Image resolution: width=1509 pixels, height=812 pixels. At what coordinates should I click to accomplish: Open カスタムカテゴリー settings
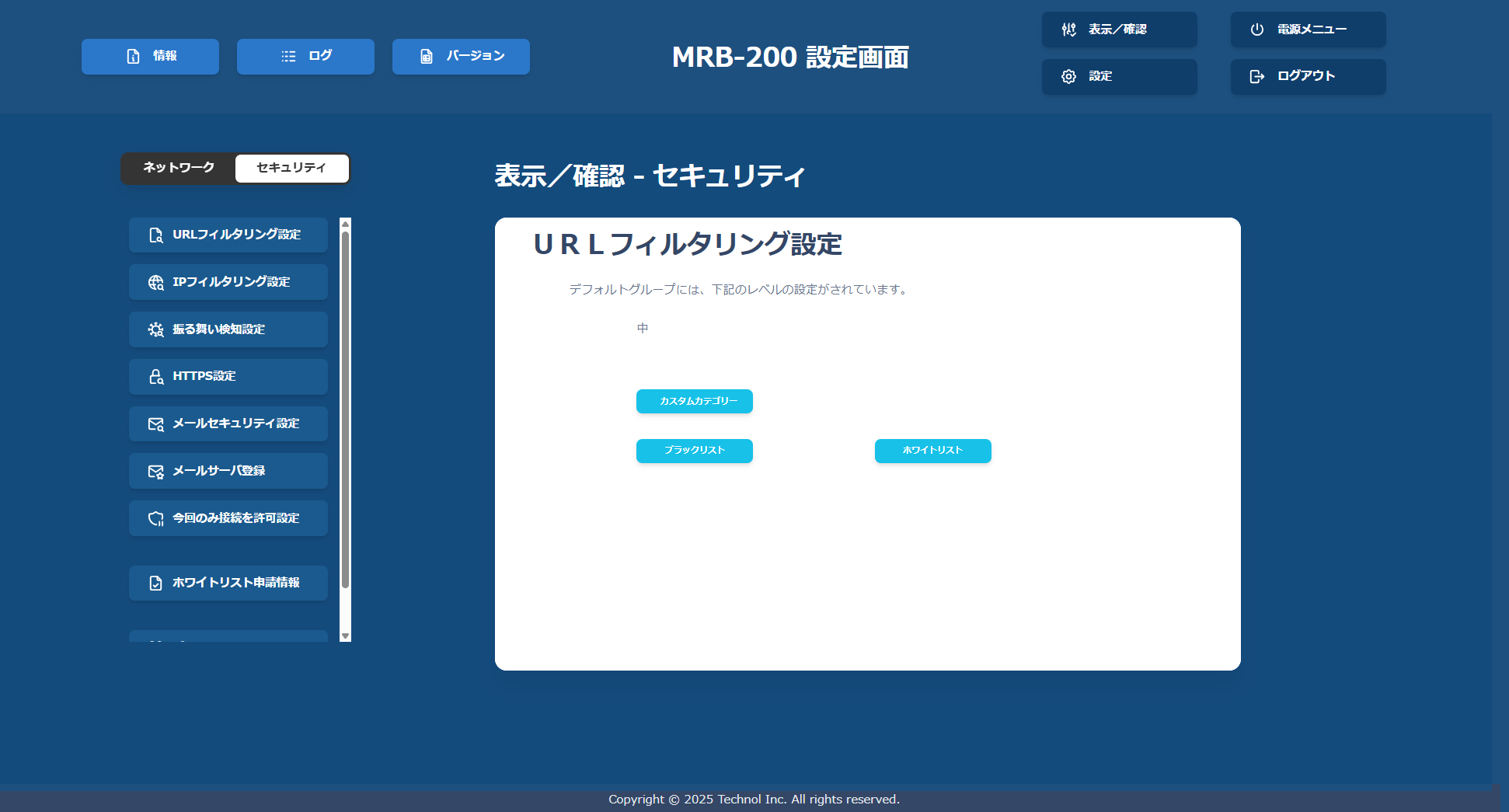(694, 401)
